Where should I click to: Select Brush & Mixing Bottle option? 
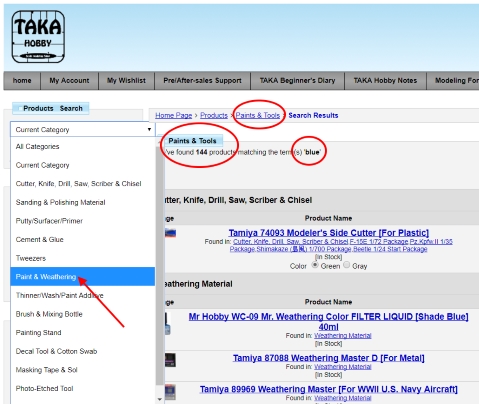(83, 314)
